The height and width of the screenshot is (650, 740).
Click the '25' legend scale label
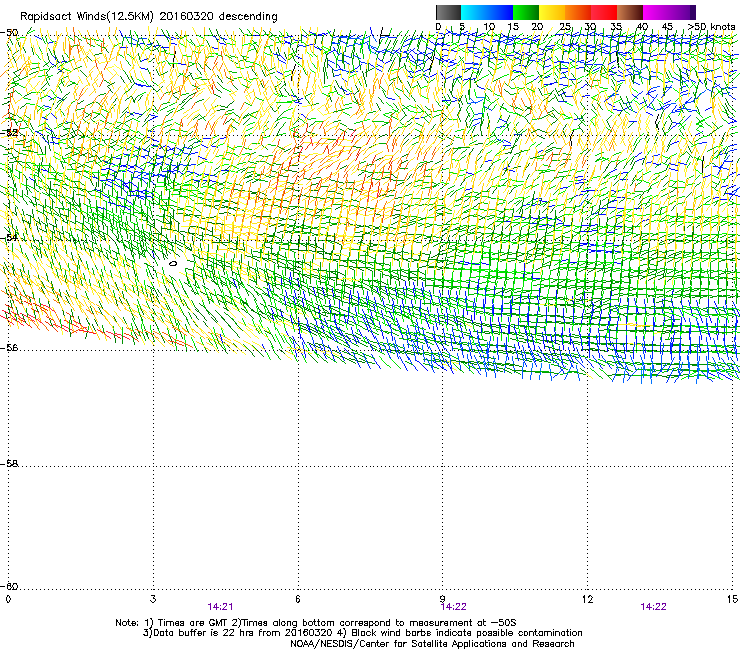pos(565,27)
